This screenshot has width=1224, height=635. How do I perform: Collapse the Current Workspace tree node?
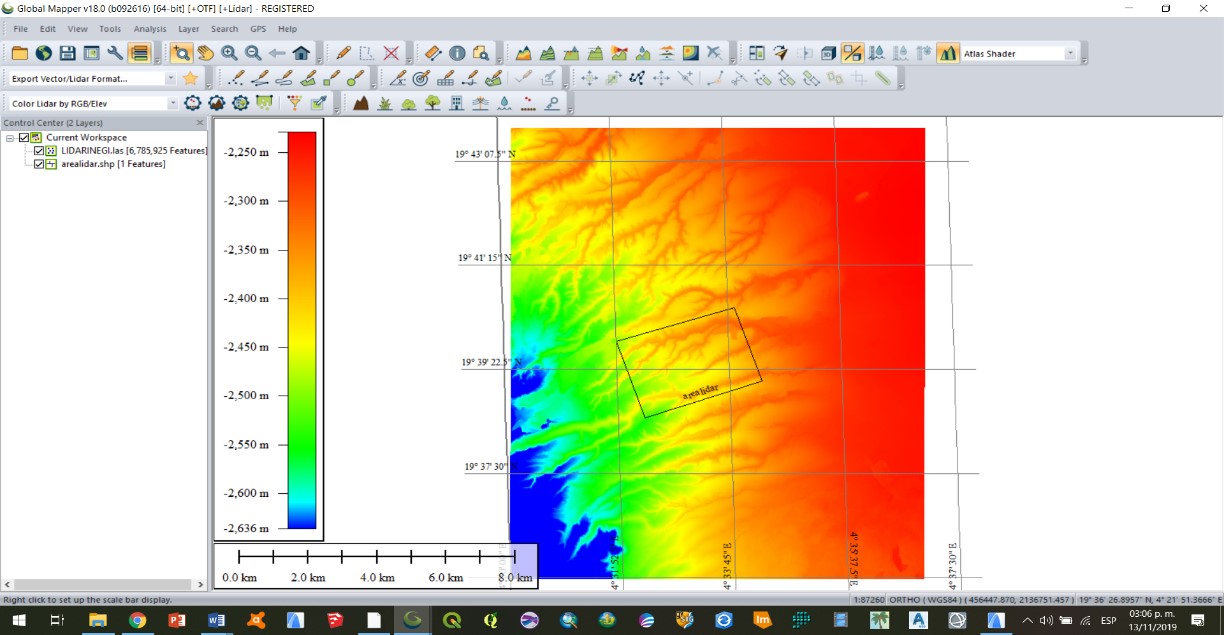(x=10, y=138)
